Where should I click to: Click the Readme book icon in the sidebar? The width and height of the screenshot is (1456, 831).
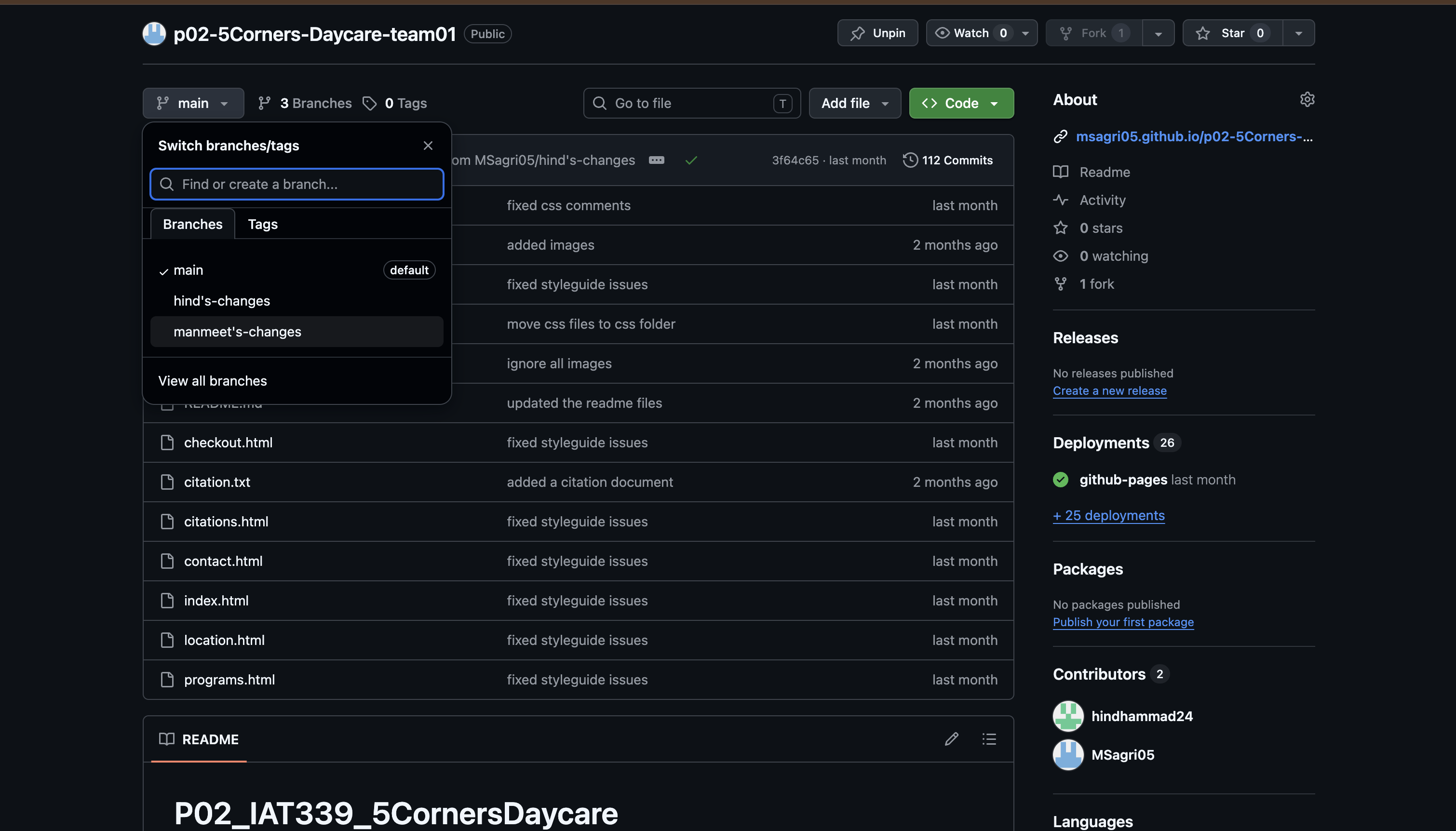[1061, 172]
